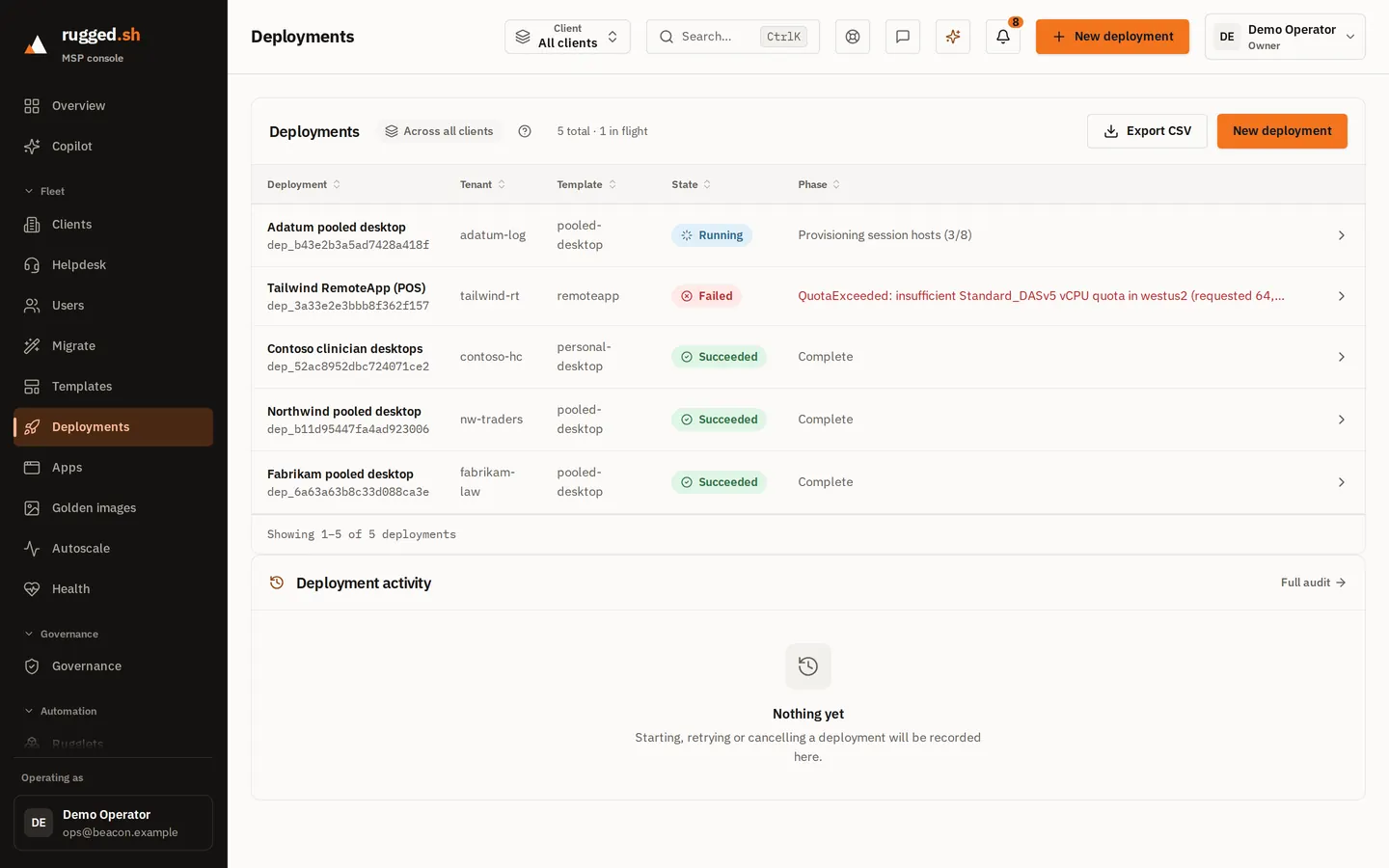Image resolution: width=1389 pixels, height=868 pixels.
Task: Open Copilot in the sidebar
Action: [x=113, y=147]
